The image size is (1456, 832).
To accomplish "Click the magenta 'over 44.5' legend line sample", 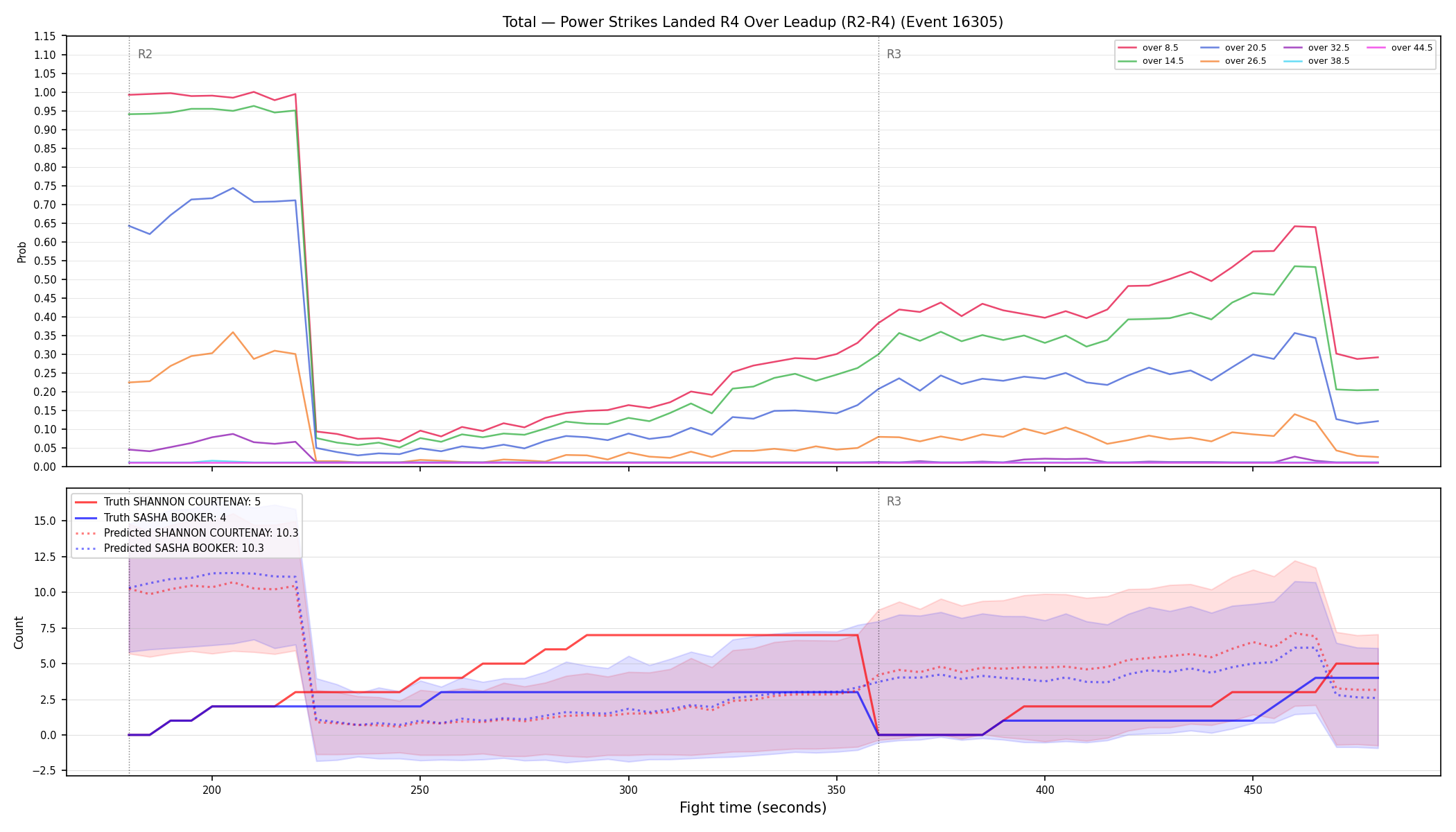I will pos(1376,48).
